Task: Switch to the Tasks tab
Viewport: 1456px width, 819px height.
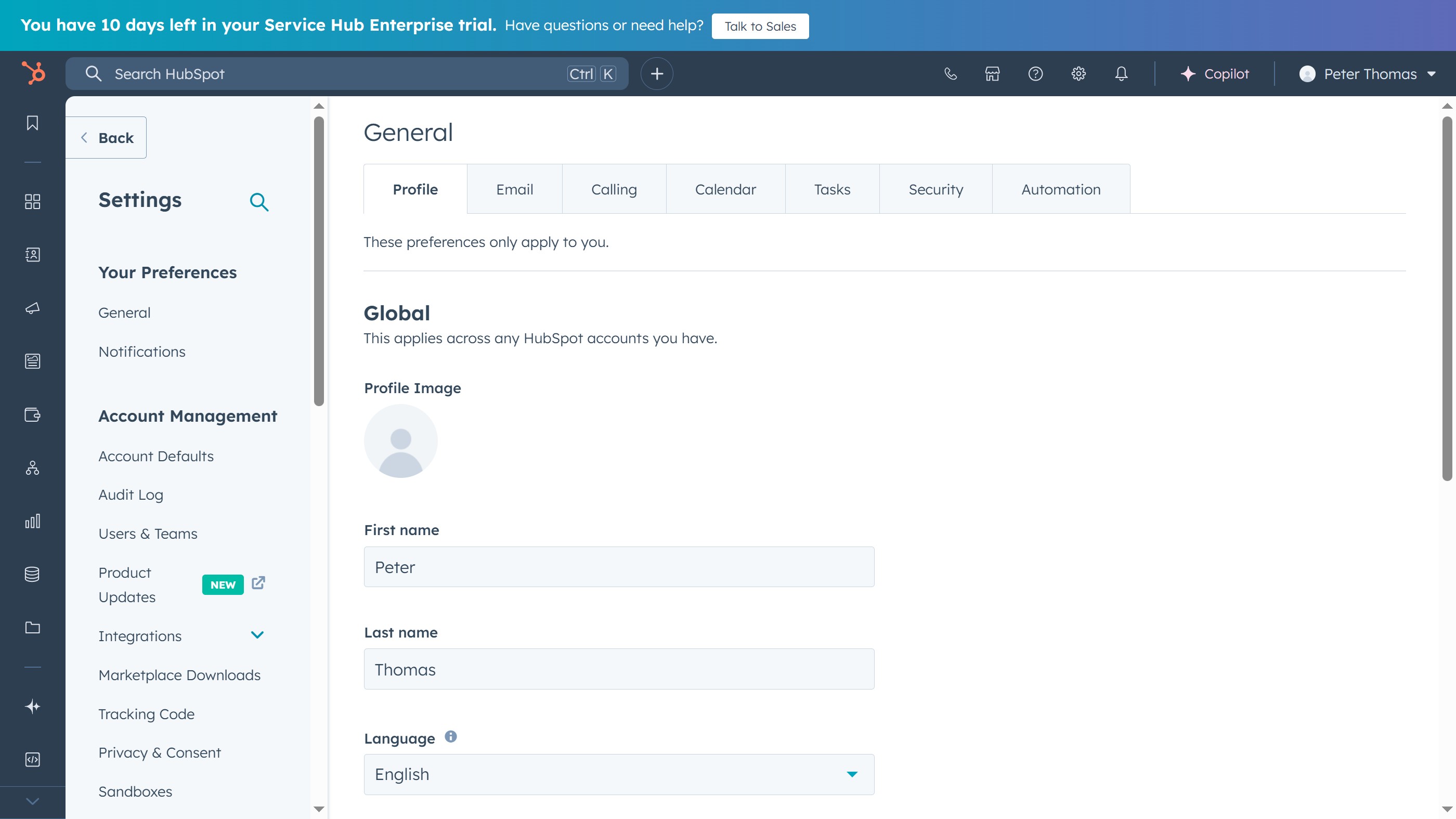Action: [832, 189]
